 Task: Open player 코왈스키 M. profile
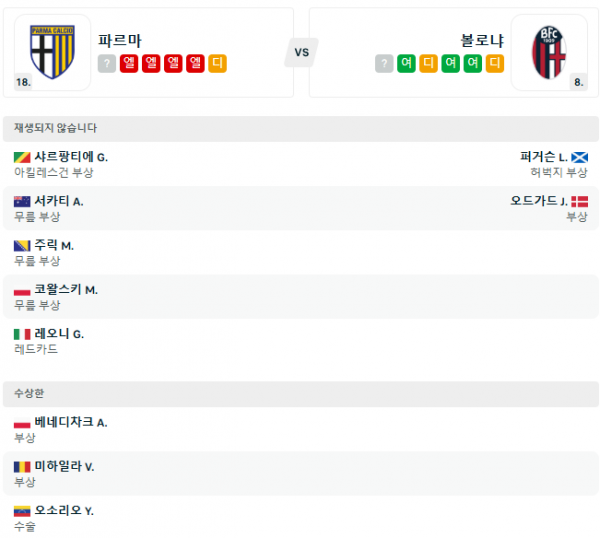tap(66, 289)
